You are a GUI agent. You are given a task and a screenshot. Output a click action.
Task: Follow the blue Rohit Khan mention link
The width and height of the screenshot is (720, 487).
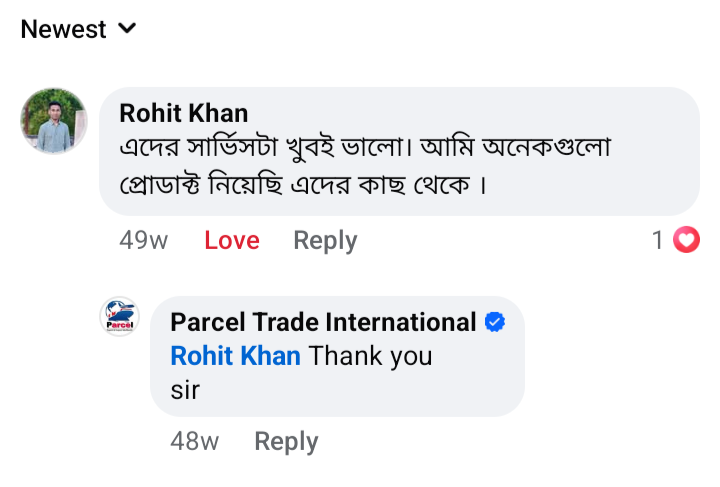[236, 356]
